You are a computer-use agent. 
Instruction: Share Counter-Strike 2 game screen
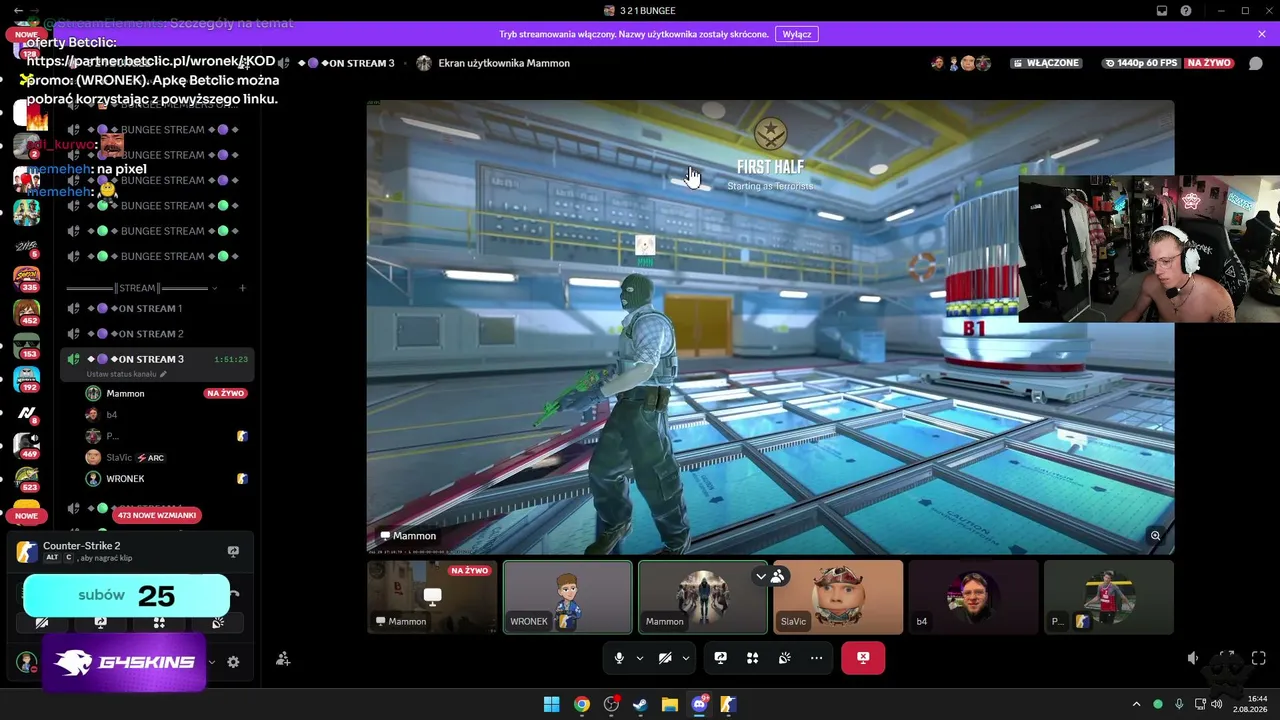233,551
